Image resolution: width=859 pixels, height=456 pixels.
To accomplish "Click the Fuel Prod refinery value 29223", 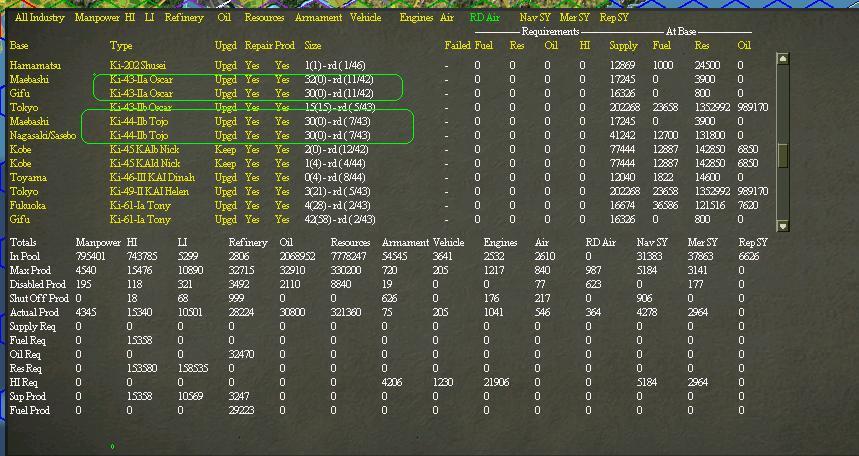I will [241, 411].
